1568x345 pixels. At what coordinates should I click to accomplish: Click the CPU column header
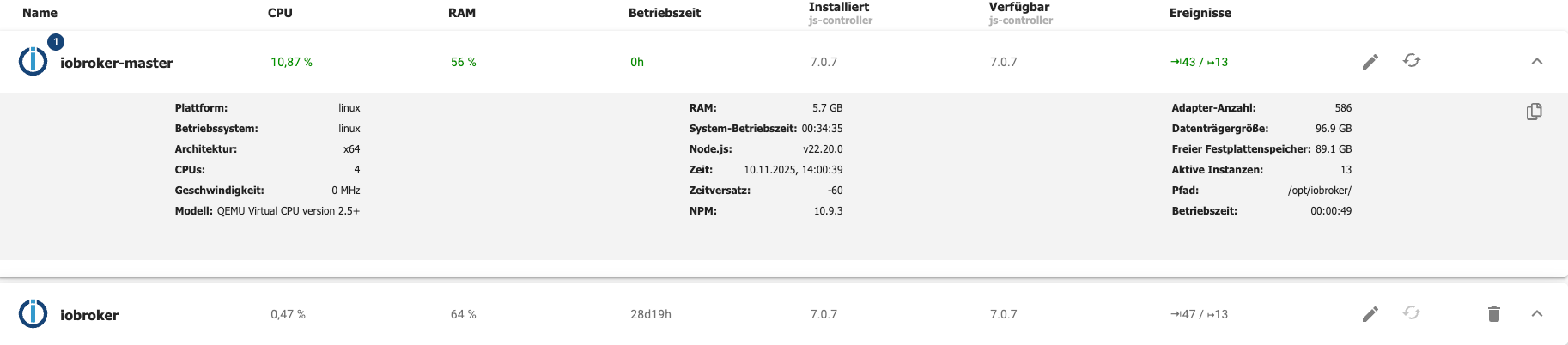(280, 13)
